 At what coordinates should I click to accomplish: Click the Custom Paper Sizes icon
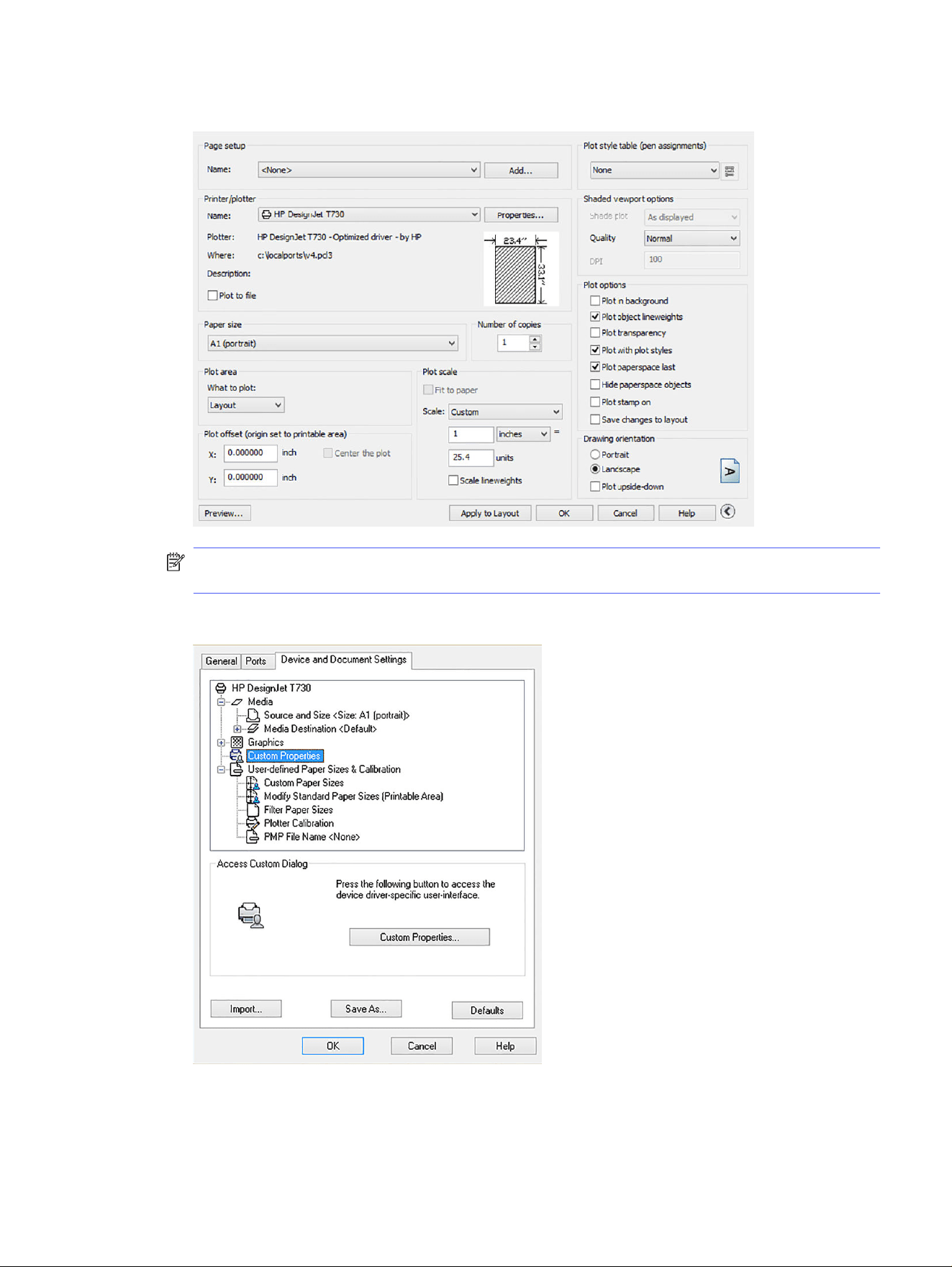coord(253,784)
